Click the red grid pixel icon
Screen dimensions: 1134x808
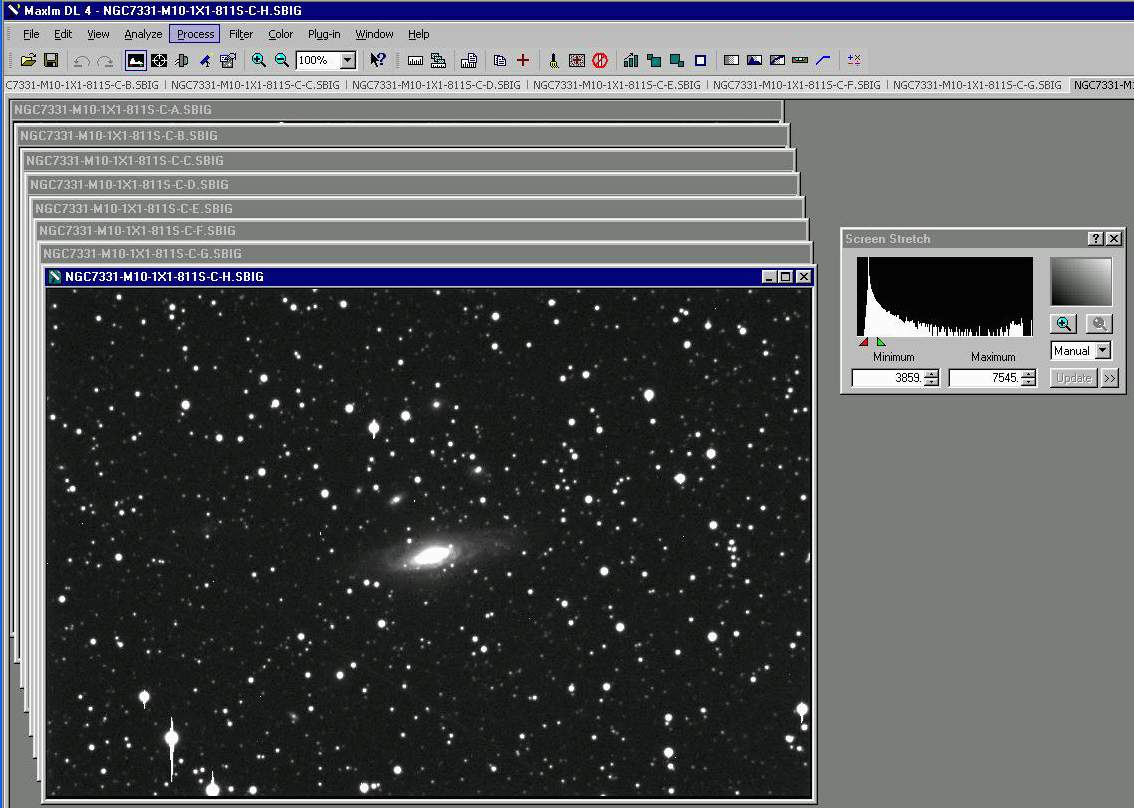coord(576,61)
